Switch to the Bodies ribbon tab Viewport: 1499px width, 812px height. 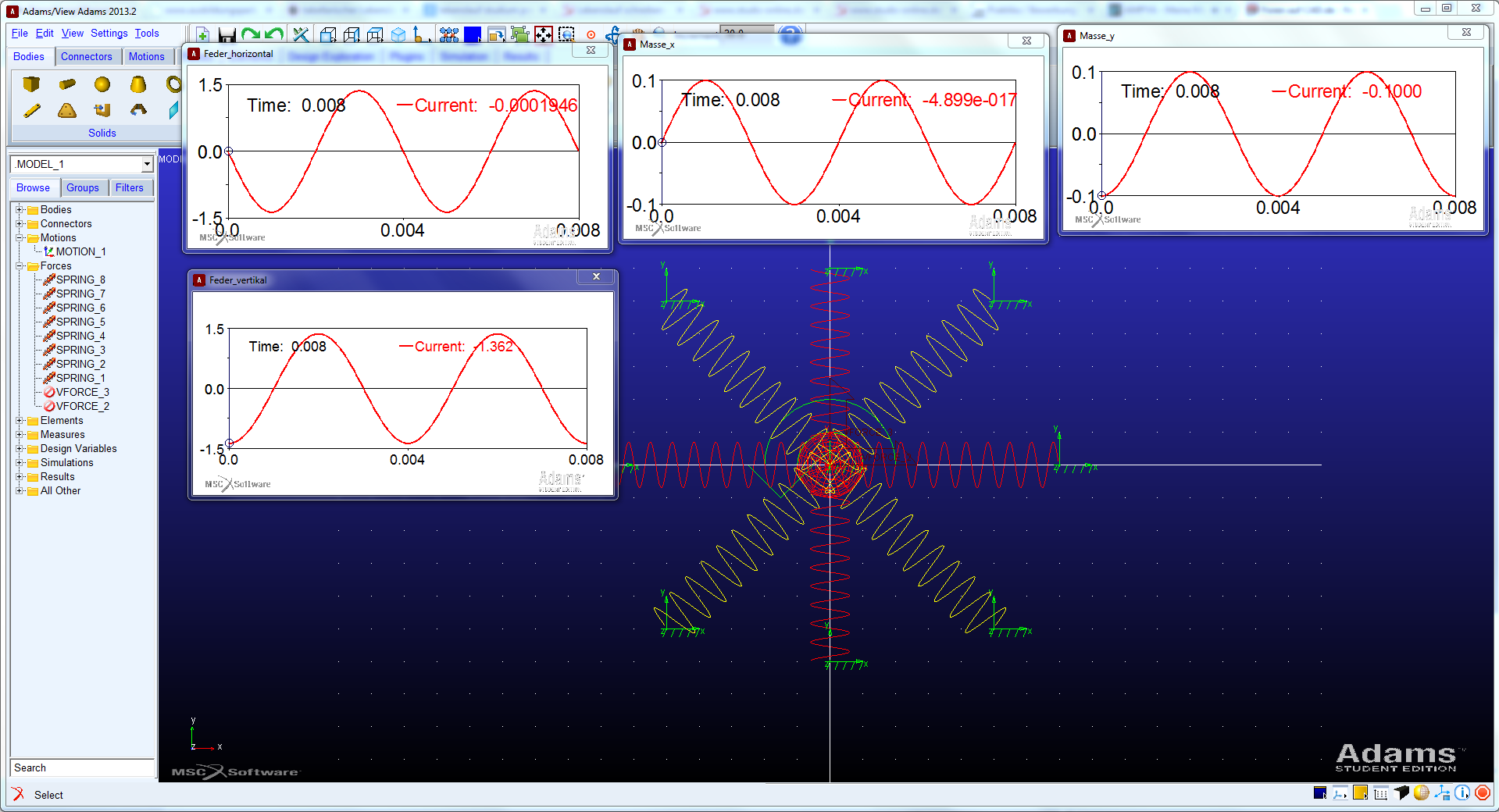click(x=29, y=56)
